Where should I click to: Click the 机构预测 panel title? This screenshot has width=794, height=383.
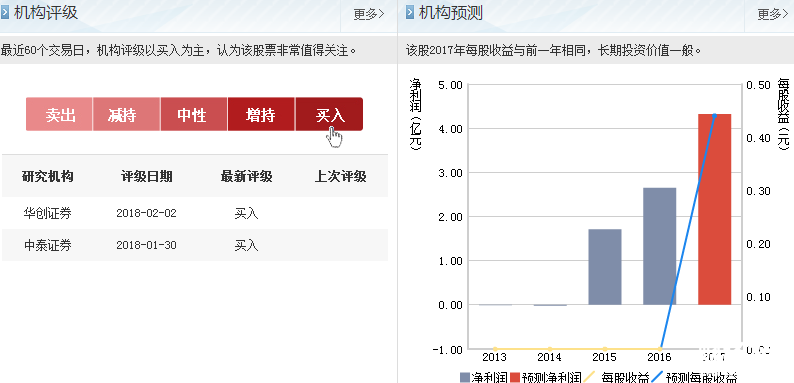click(451, 13)
